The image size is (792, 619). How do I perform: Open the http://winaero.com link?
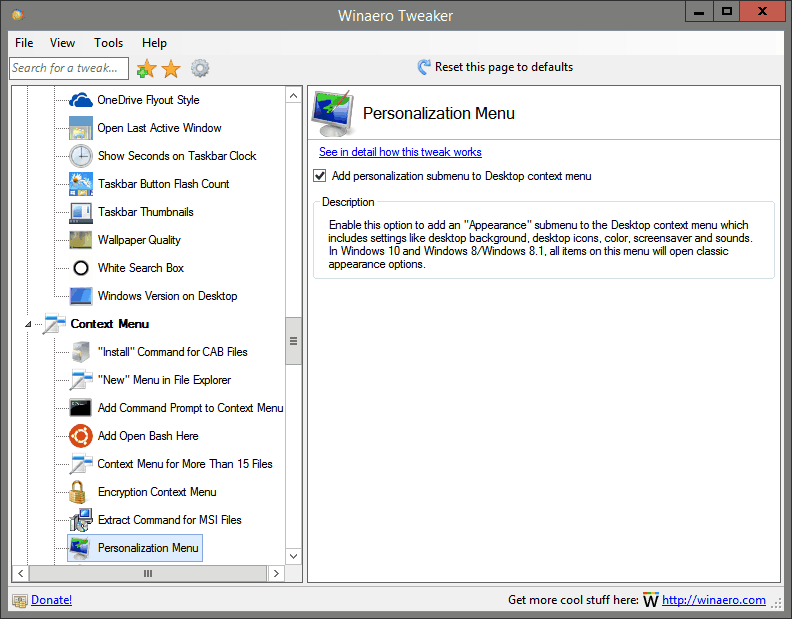tap(714, 600)
